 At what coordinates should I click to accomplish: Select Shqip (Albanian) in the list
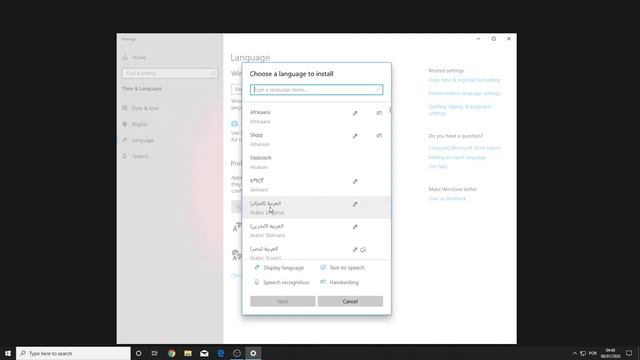coord(316,139)
